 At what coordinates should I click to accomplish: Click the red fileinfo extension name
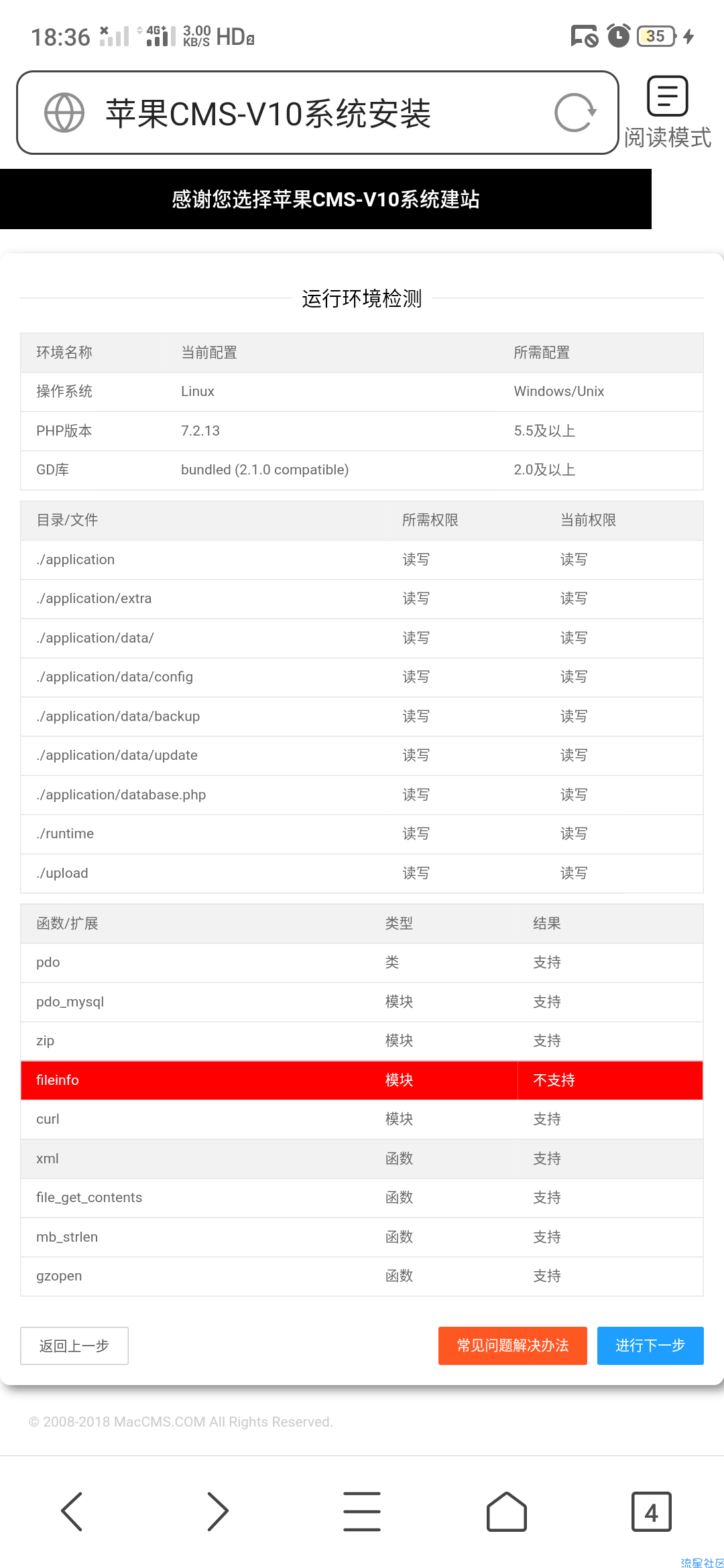pos(58,1080)
